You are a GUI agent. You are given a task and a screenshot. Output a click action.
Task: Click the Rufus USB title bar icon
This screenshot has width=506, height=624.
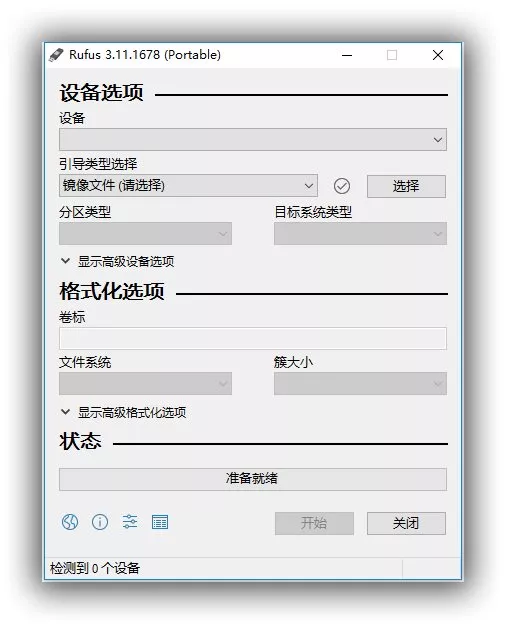point(56,55)
